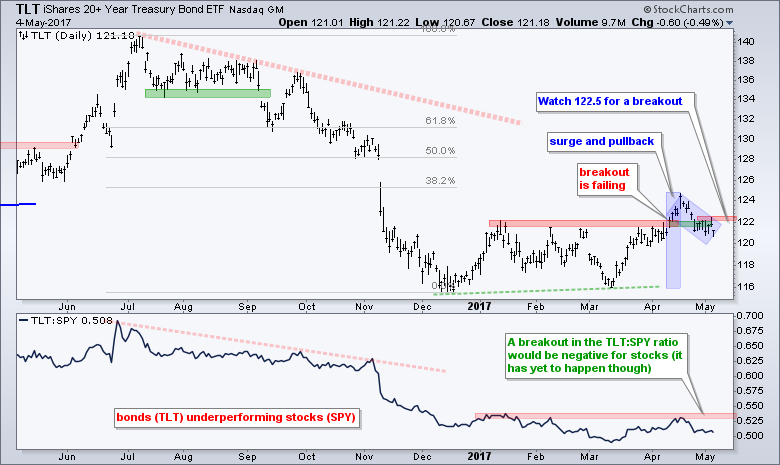The width and height of the screenshot is (780, 465).
Task: Click the 'TLT (Daily) 121.18' legend
Action: (x=76, y=36)
